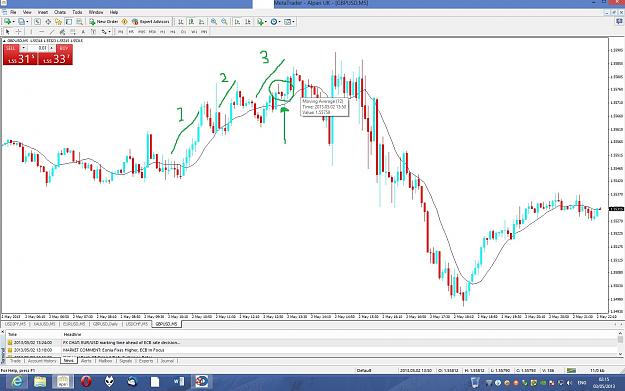Select the Vertical Line drawing tool

(31, 31)
